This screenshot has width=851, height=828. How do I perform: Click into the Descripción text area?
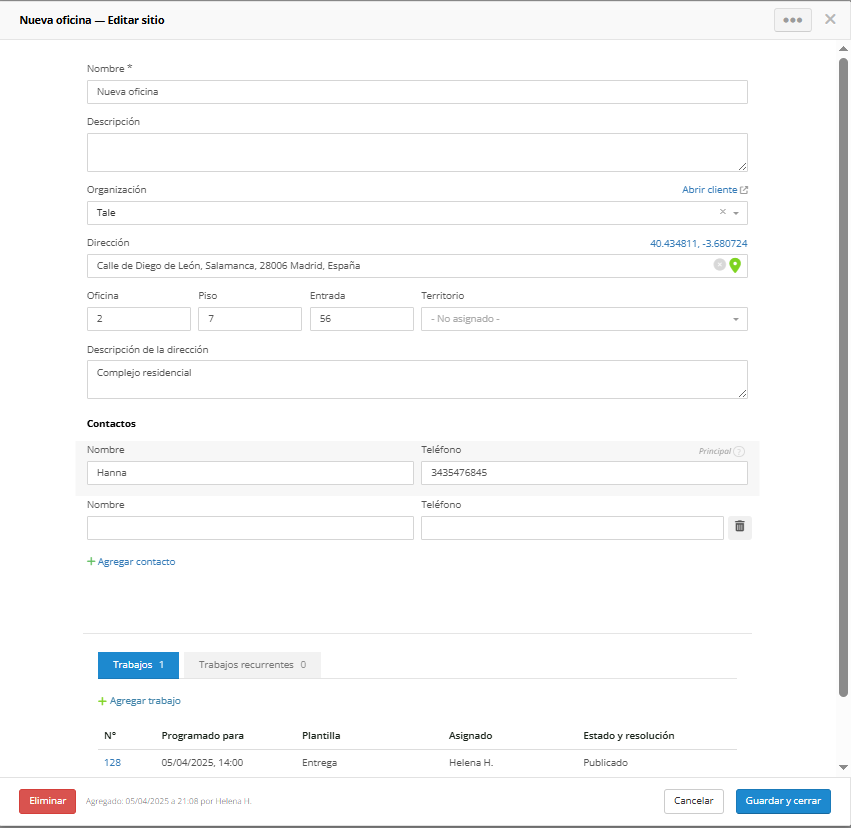(417, 152)
